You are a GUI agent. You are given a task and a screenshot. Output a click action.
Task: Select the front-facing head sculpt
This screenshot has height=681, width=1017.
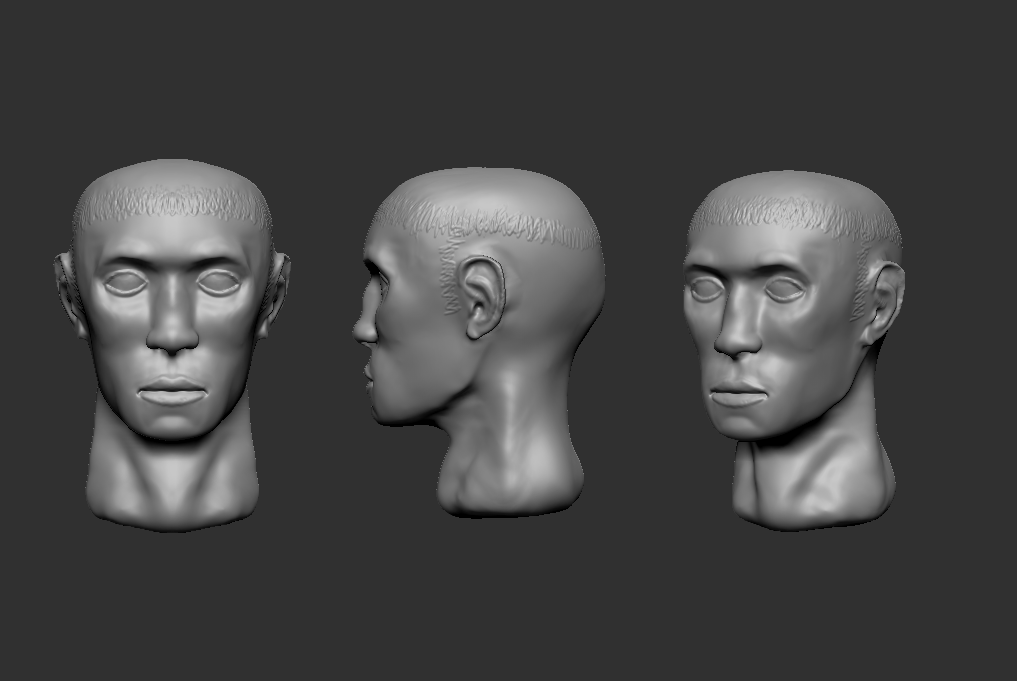172,345
